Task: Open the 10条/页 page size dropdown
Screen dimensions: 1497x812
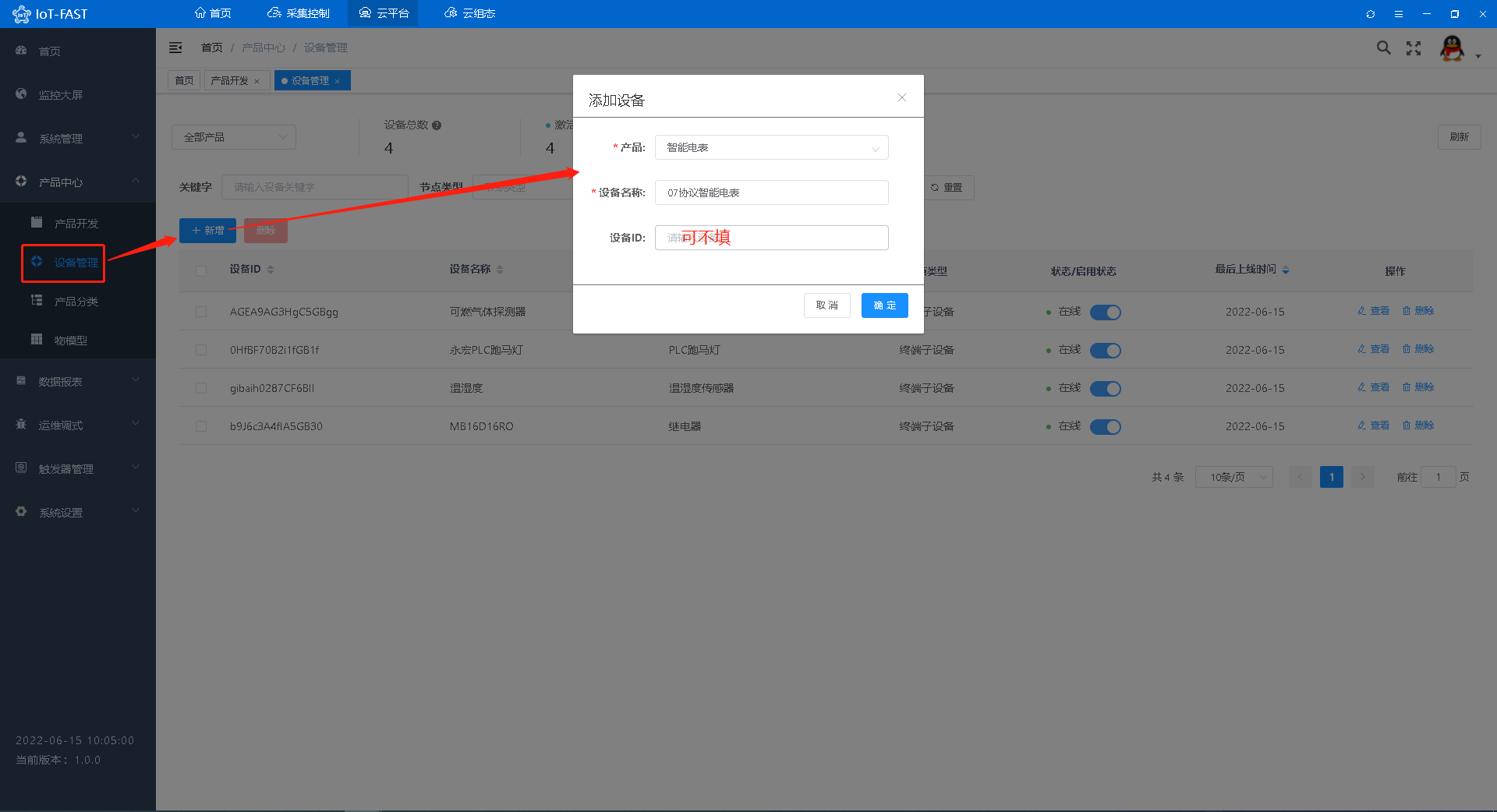Action: click(1234, 477)
